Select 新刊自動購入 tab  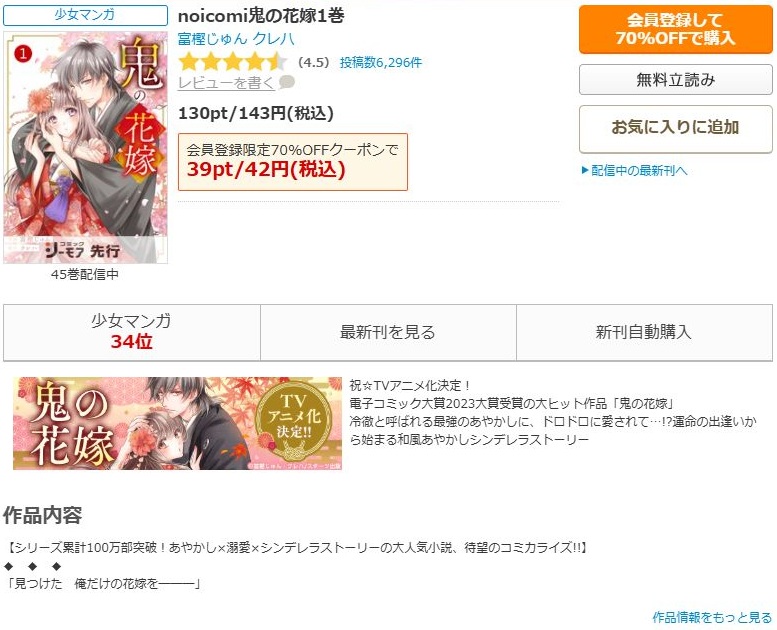pos(644,332)
